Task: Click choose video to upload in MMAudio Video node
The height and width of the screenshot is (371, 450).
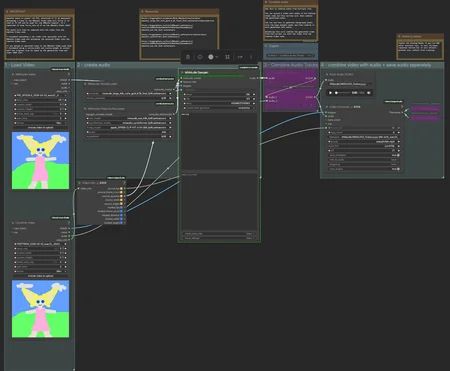Action: (40, 128)
